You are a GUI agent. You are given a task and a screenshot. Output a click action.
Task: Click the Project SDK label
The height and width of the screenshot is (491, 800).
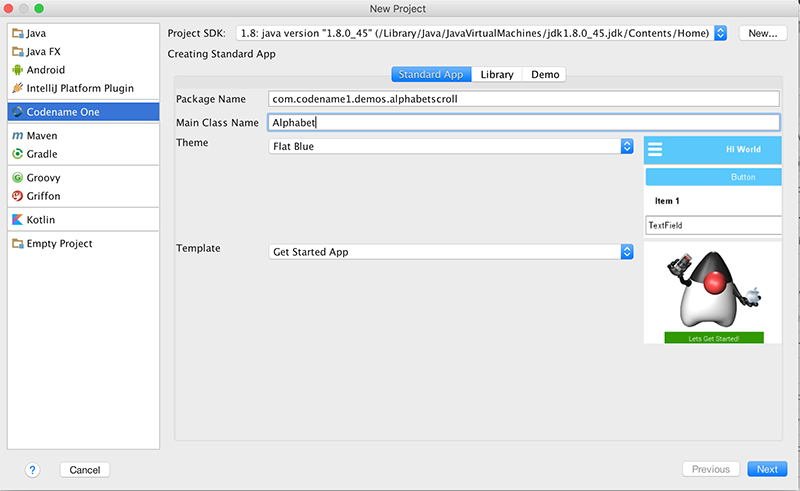click(196, 33)
